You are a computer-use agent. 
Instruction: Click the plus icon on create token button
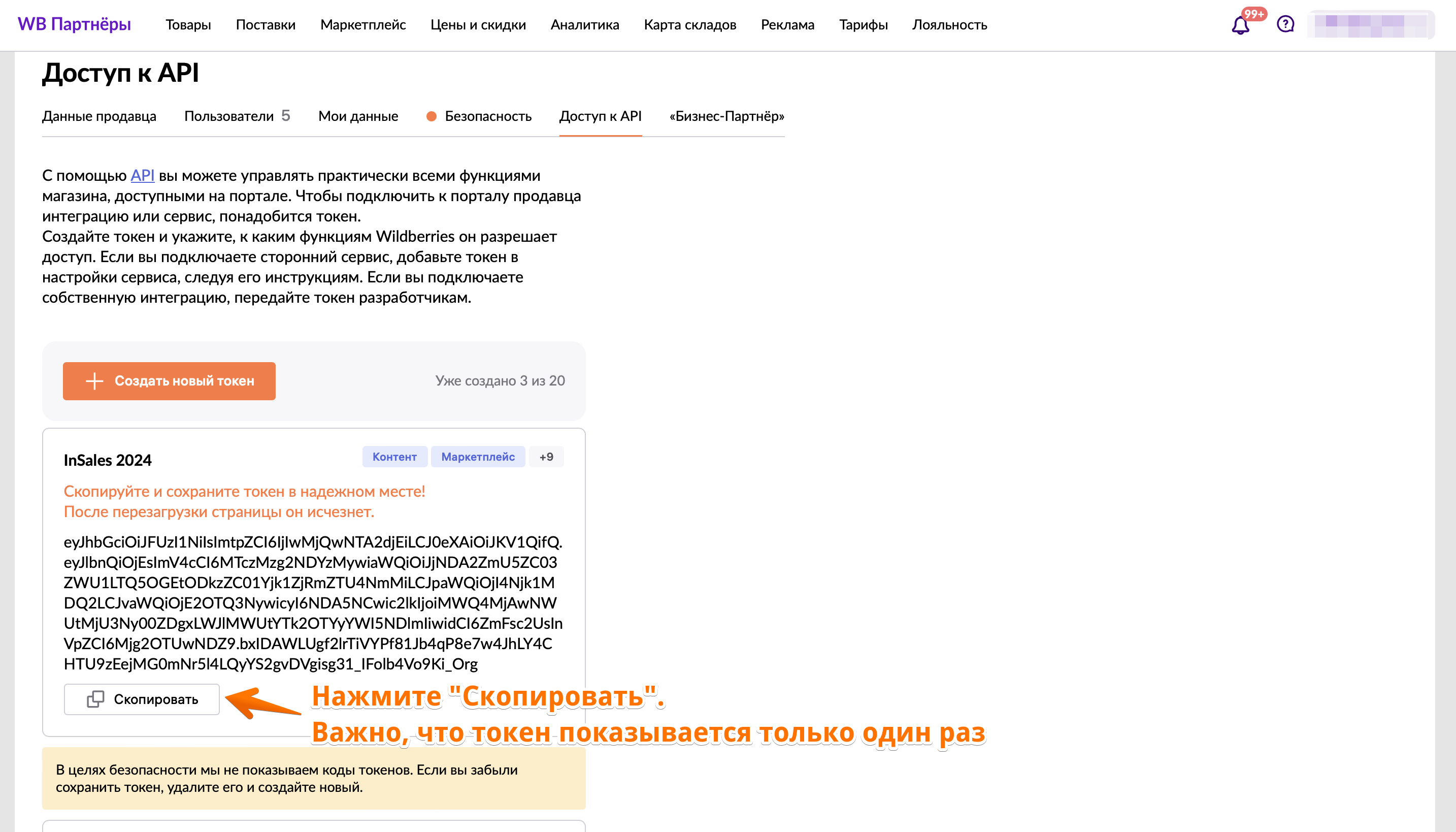(94, 381)
